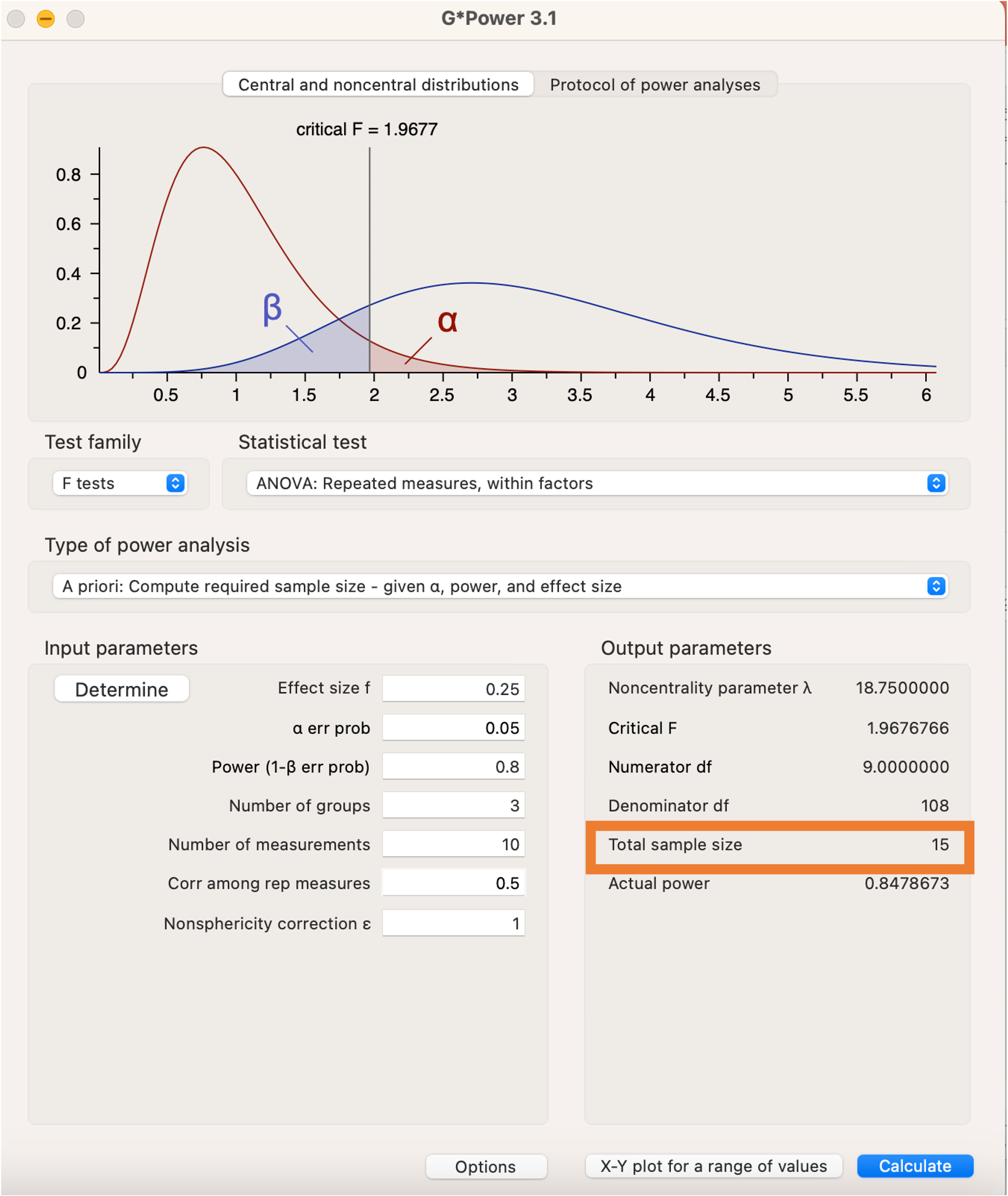Focus the Power (1-β err prob) field
This screenshot has width=1008, height=1196.
(x=453, y=766)
